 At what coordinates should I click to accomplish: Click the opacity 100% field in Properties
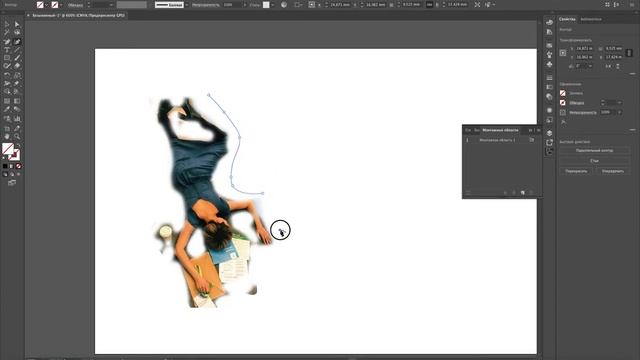pyautogui.click(x=608, y=112)
